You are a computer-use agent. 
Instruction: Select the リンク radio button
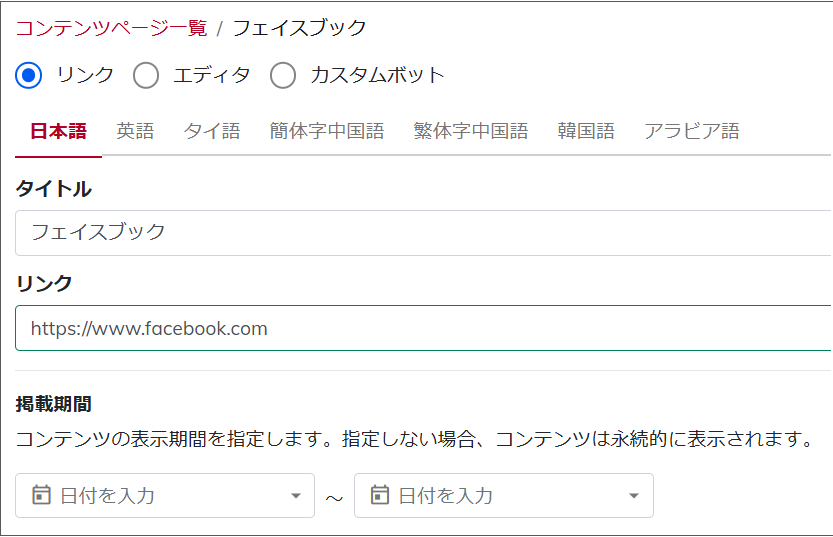point(29,75)
